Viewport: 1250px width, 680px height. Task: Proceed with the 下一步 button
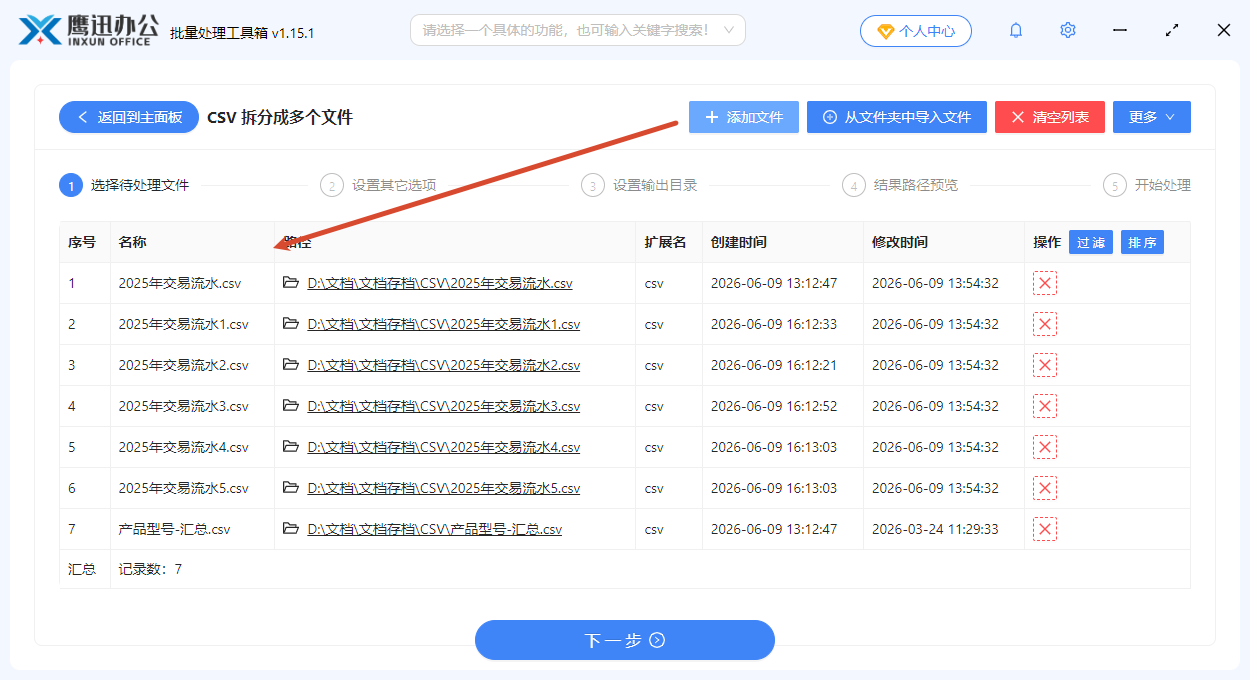(x=625, y=640)
